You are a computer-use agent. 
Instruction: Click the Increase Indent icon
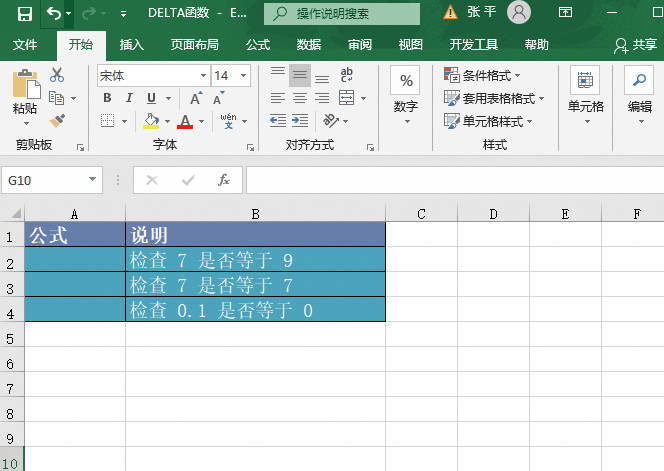300,120
